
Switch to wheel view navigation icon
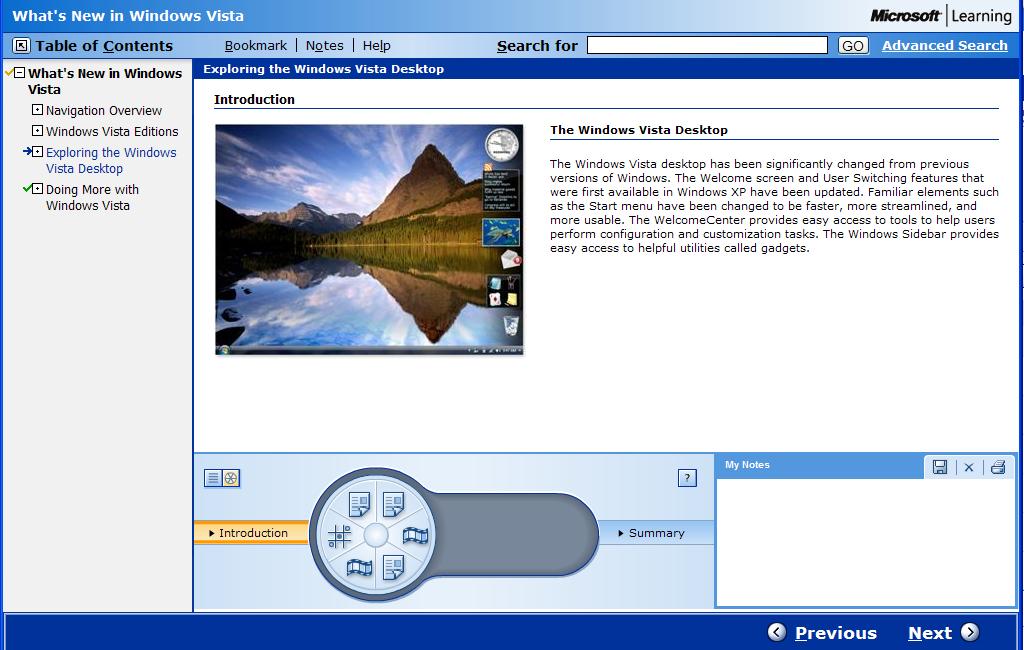click(x=231, y=478)
